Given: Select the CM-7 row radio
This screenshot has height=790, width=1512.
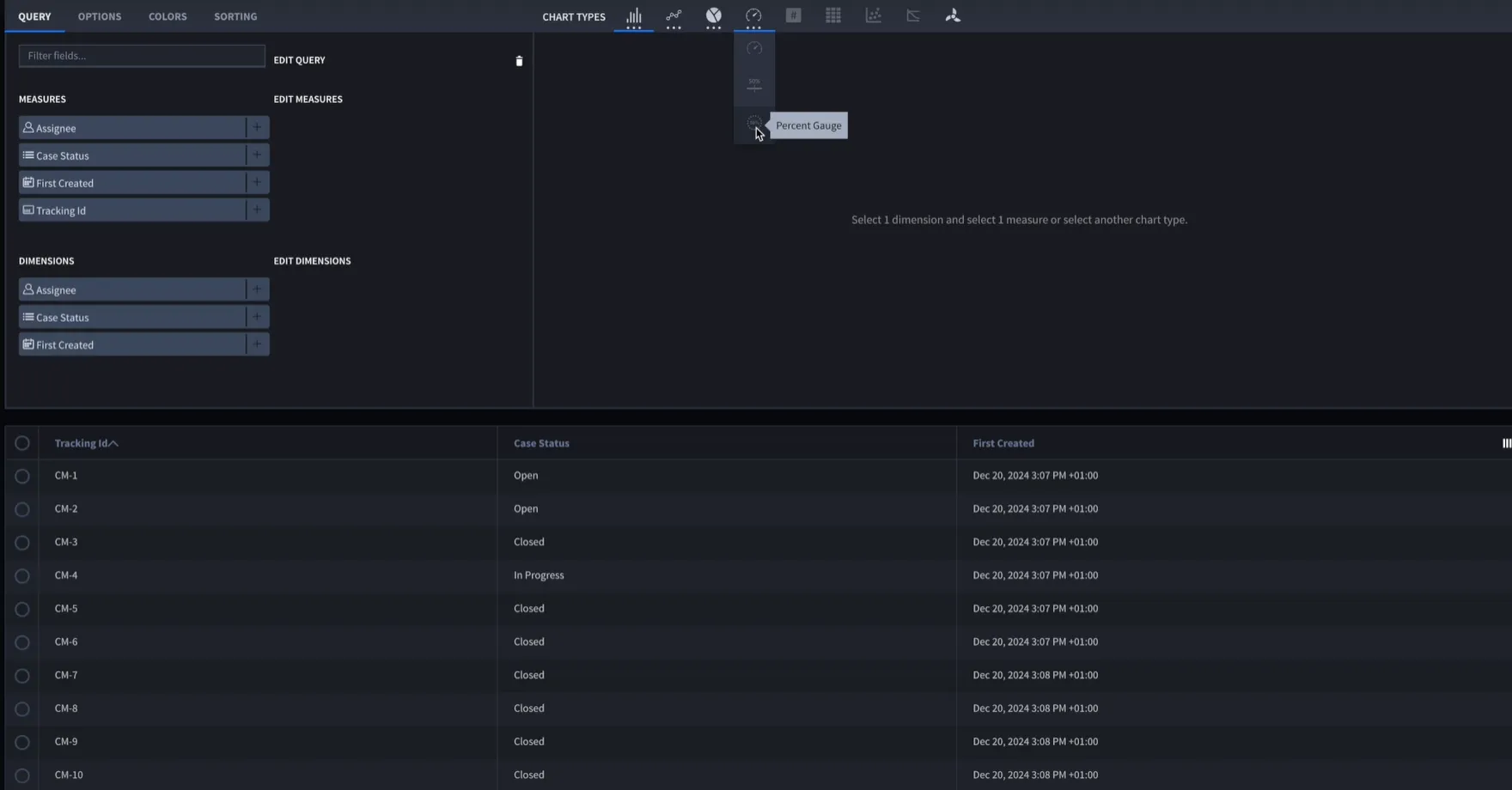Looking at the screenshot, I should (x=22, y=676).
